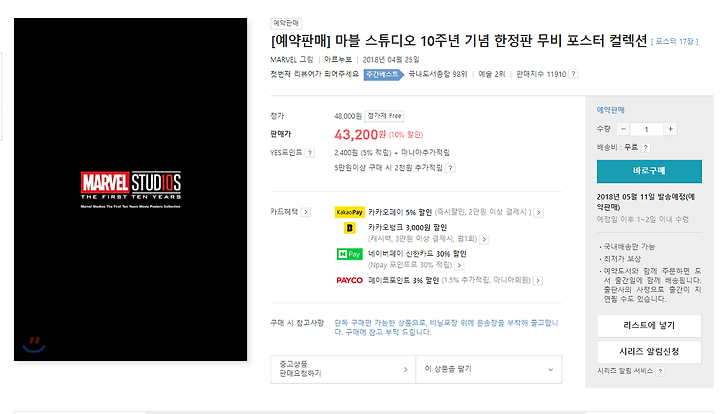Screen dimensions: 720x414
Task: Expand details arrow for 카카오뱅크 3,000원 할인
Action: pyautogui.click(x=484, y=239)
